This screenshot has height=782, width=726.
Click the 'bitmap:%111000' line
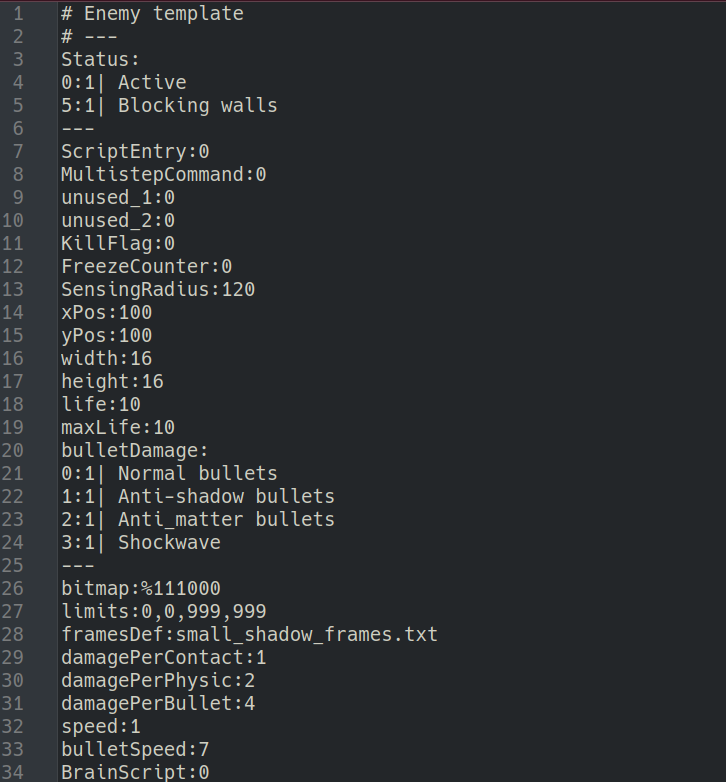141,588
